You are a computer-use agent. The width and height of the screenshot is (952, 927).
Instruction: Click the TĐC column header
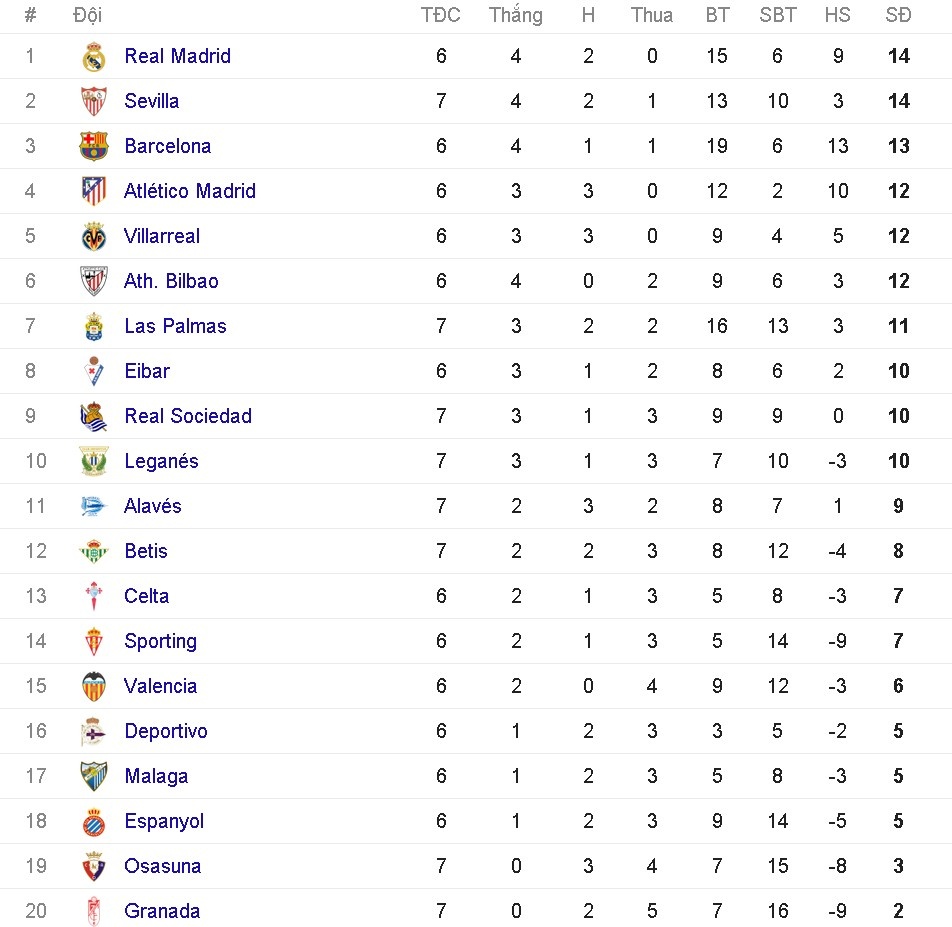441,15
